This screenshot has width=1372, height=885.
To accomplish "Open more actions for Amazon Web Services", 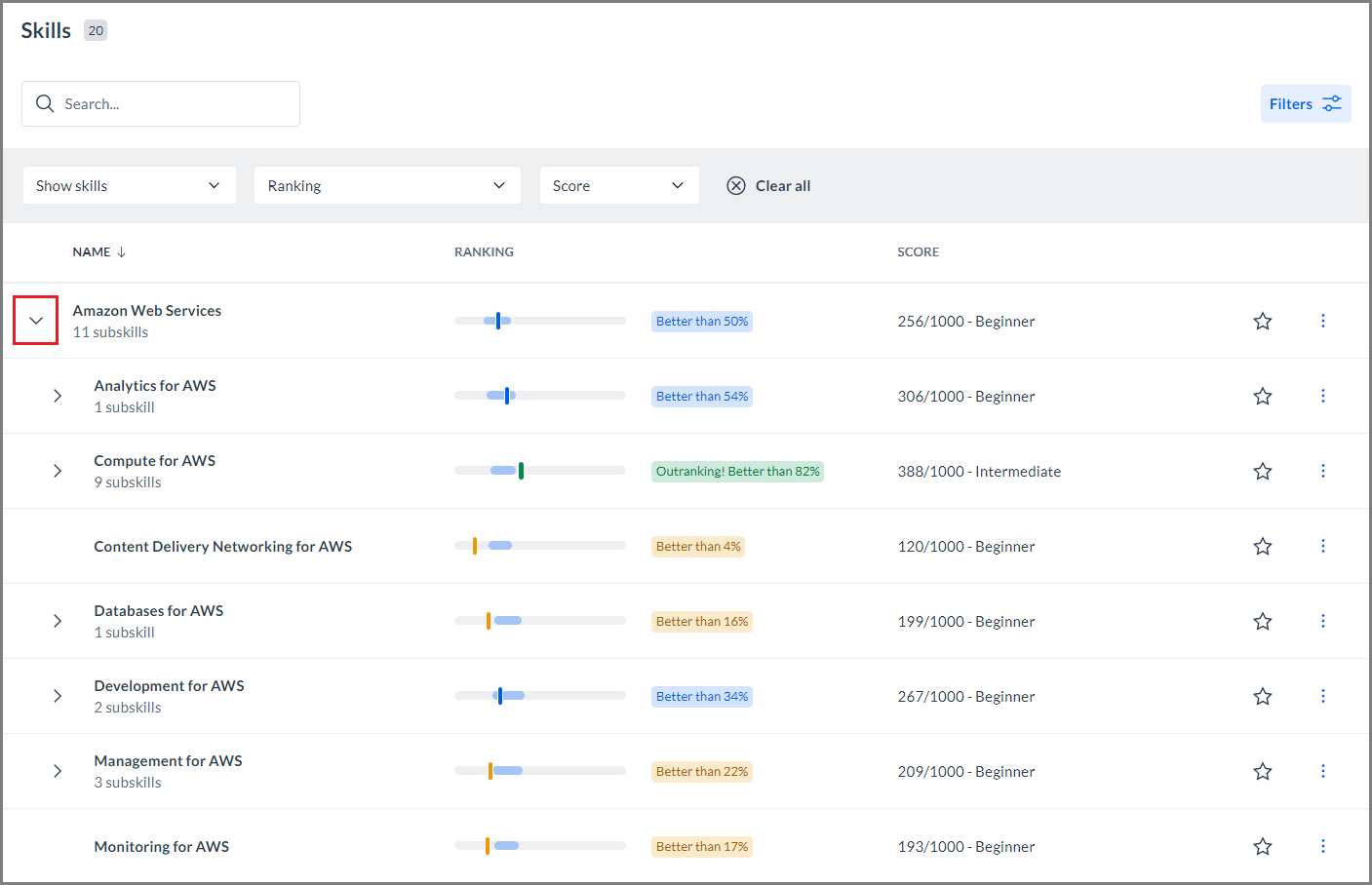I will click(1322, 321).
